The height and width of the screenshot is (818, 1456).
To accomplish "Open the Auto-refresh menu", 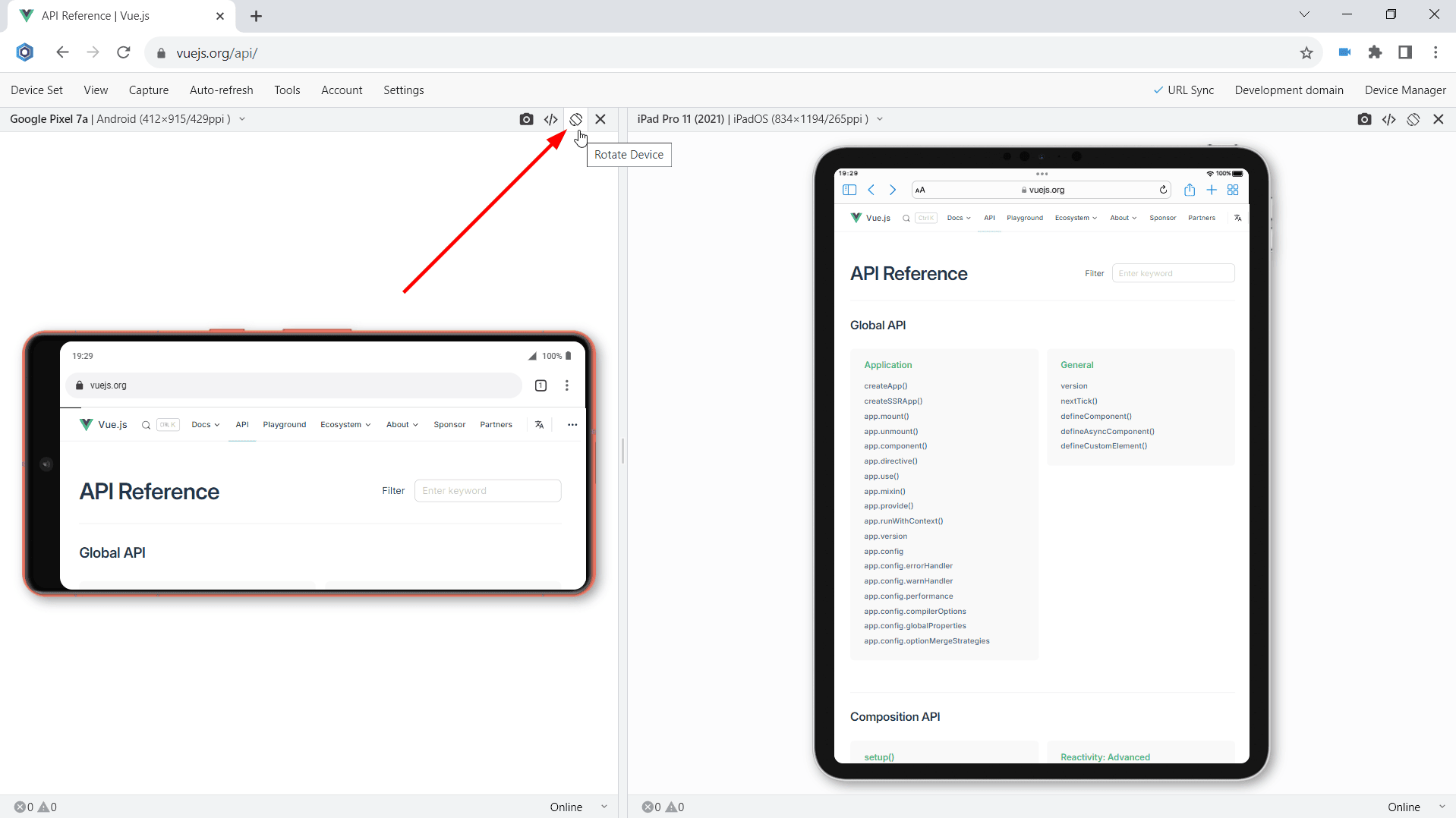I will tap(221, 90).
